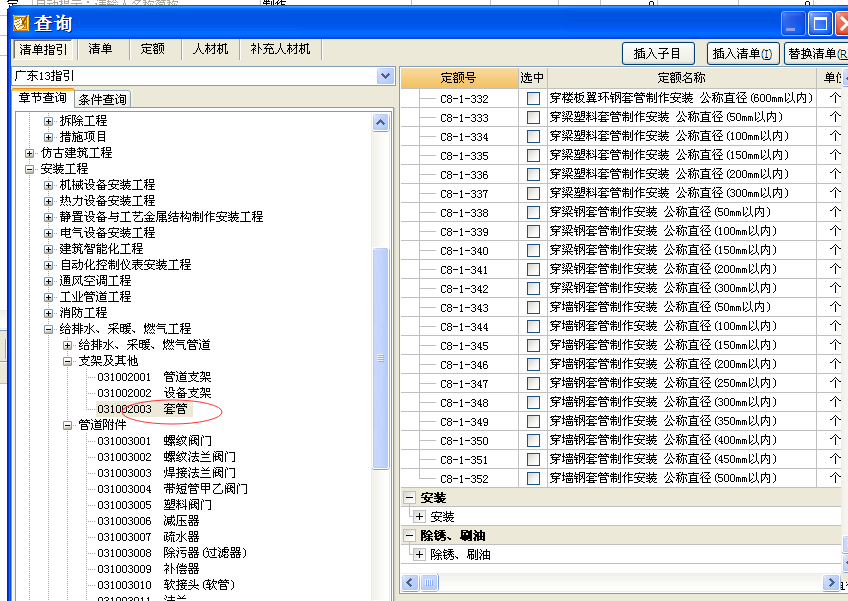Collapse the 给排水、采暖、燃气工程 node

coord(48,329)
